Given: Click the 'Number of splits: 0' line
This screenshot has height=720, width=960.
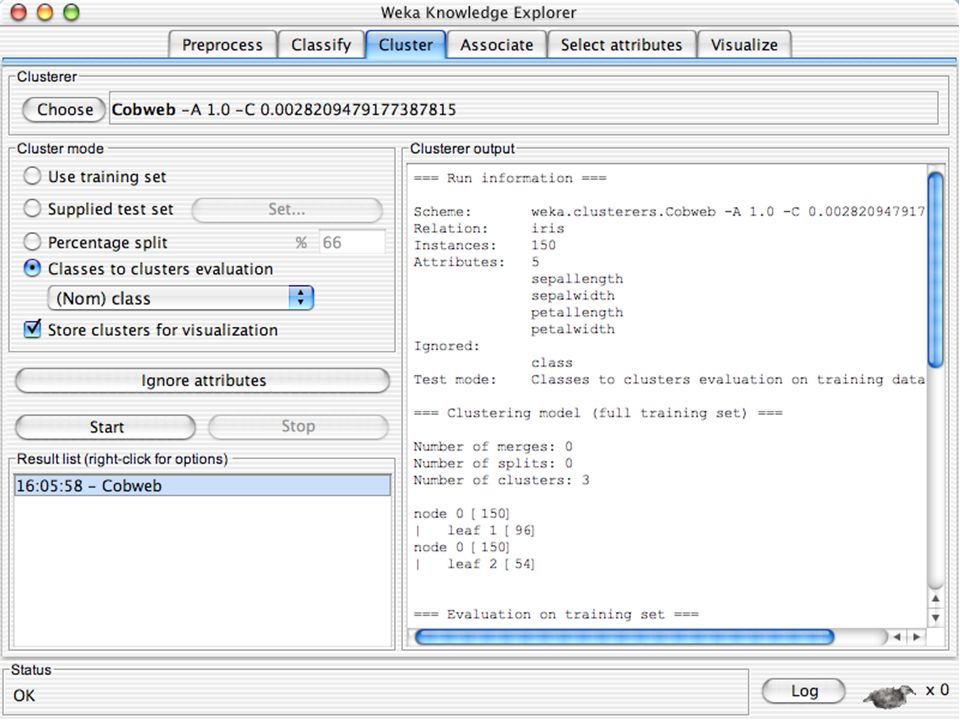Looking at the screenshot, I should pyautogui.click(x=493, y=463).
